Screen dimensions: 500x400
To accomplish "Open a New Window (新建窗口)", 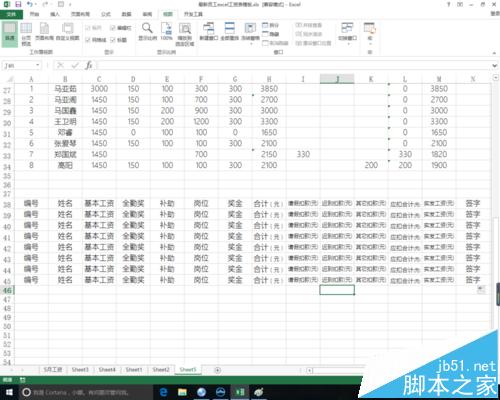I will [209, 32].
